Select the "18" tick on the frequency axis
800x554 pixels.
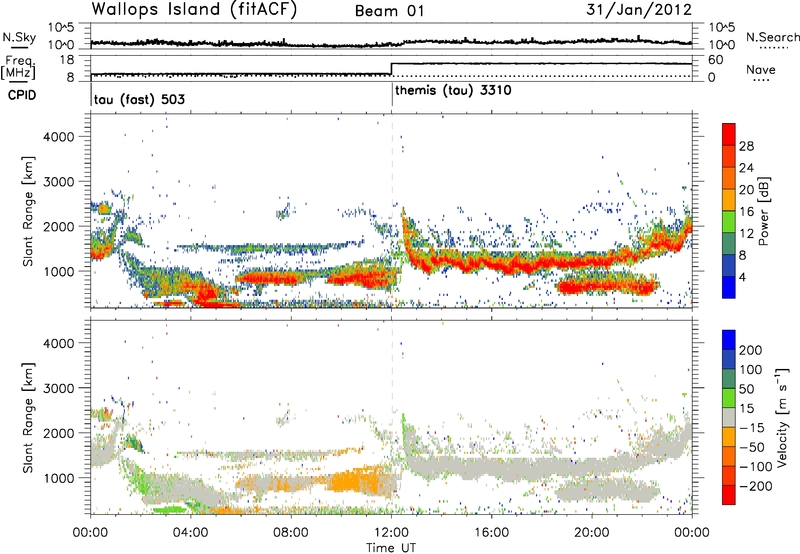[66, 60]
